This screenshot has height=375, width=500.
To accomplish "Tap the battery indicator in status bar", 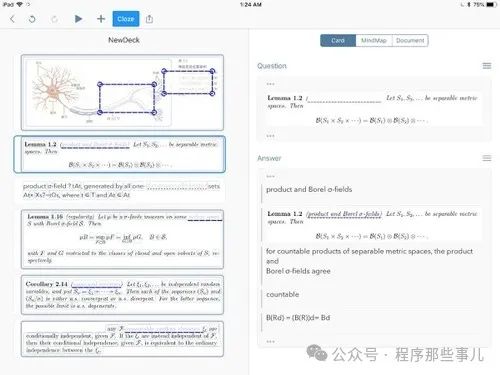I will click(x=491, y=5).
